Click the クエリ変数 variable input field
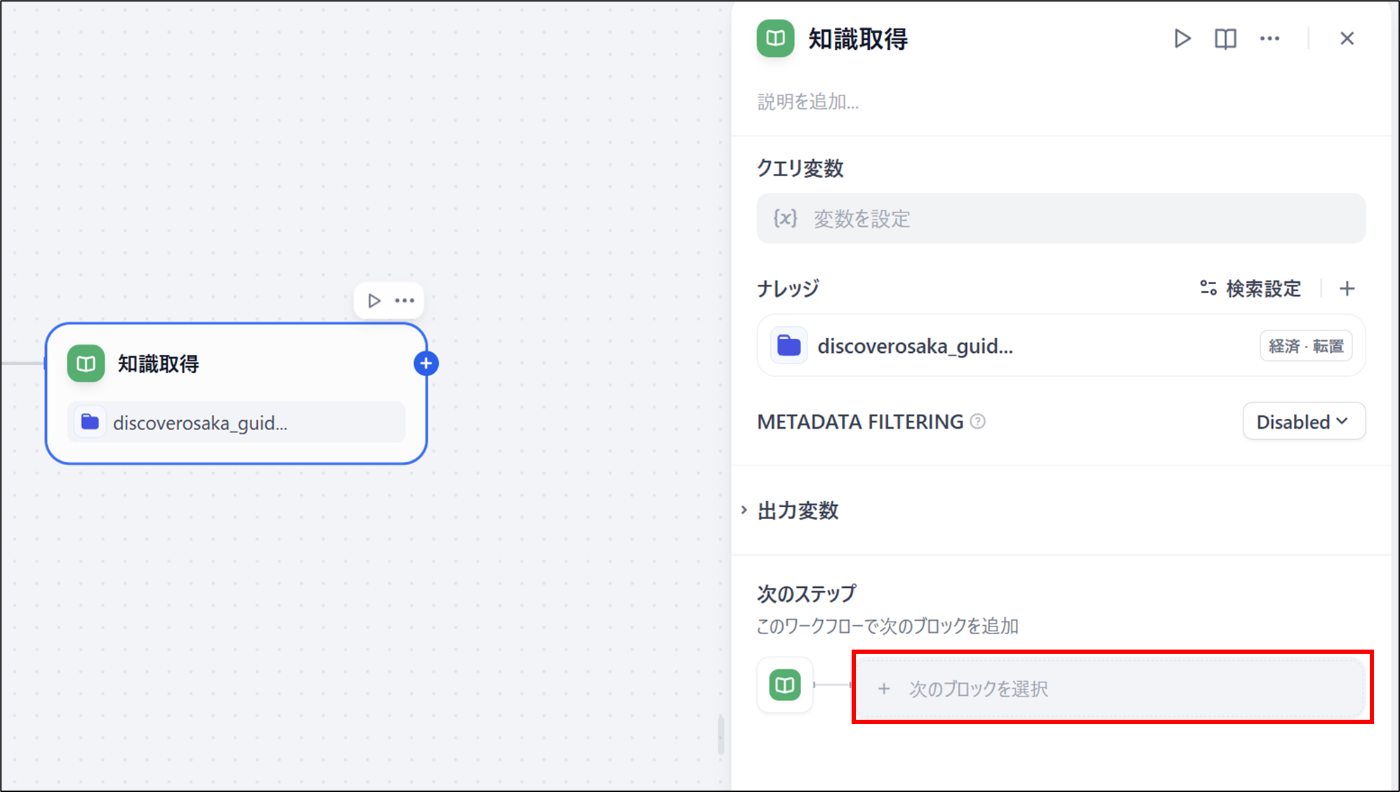Viewport: 1400px width, 792px height. coord(1060,219)
